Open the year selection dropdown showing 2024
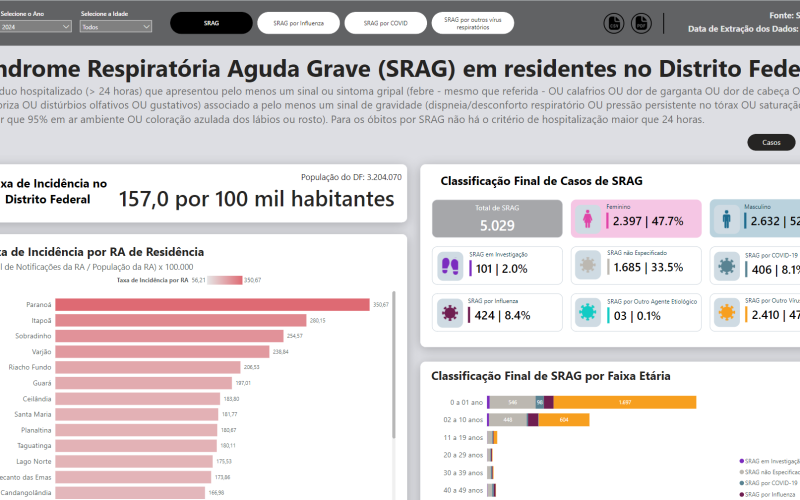 point(35,27)
